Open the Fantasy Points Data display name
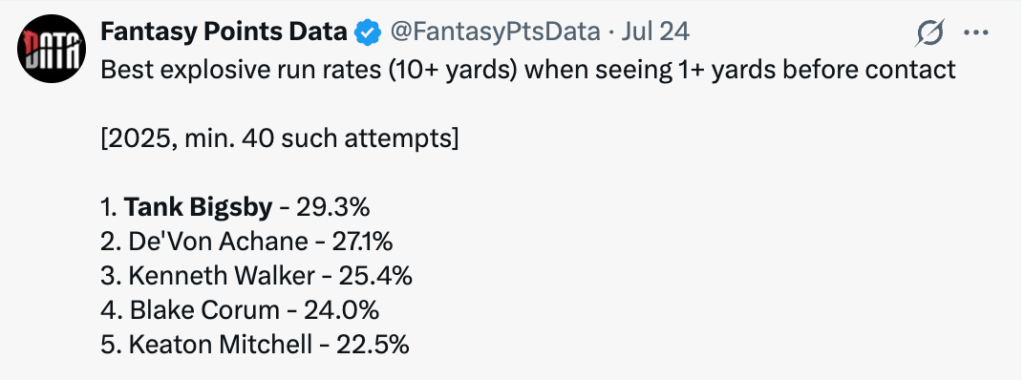This screenshot has width=1024, height=380. (x=224, y=31)
